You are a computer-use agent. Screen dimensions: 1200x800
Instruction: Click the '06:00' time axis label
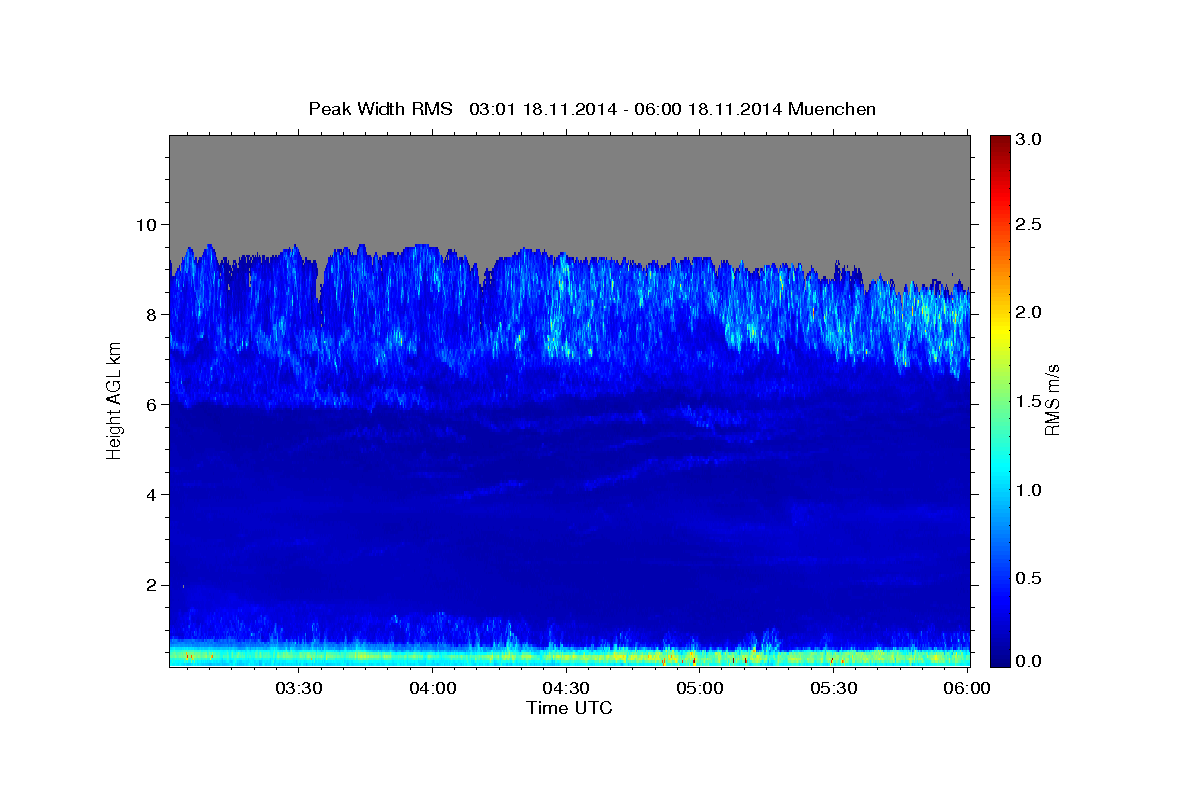click(x=967, y=688)
